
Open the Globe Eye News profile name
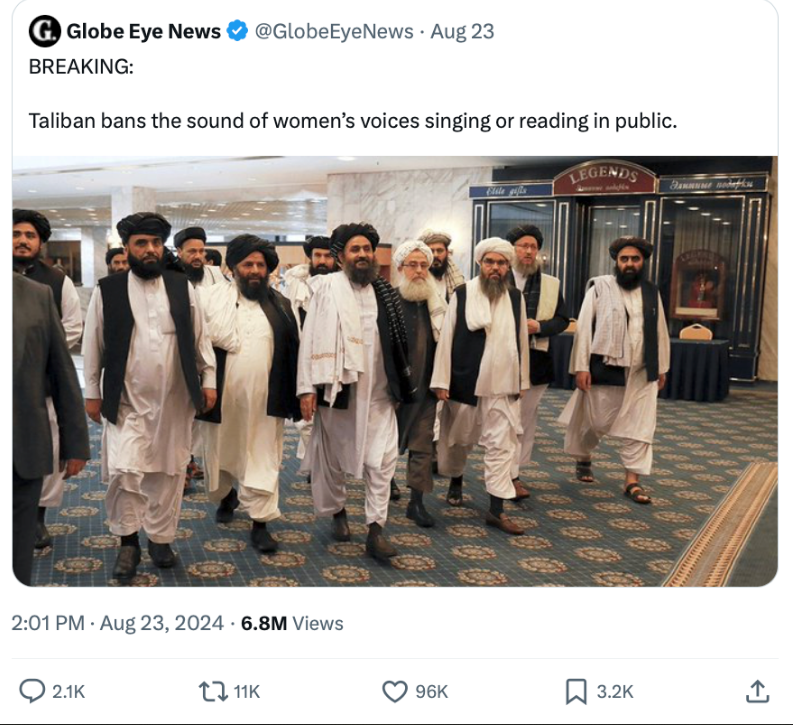pos(144,31)
